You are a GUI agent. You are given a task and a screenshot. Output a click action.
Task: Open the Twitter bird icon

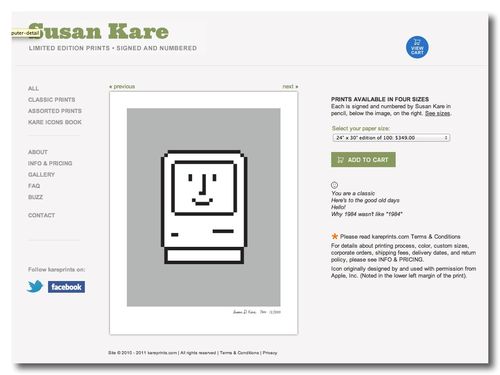(x=35, y=286)
